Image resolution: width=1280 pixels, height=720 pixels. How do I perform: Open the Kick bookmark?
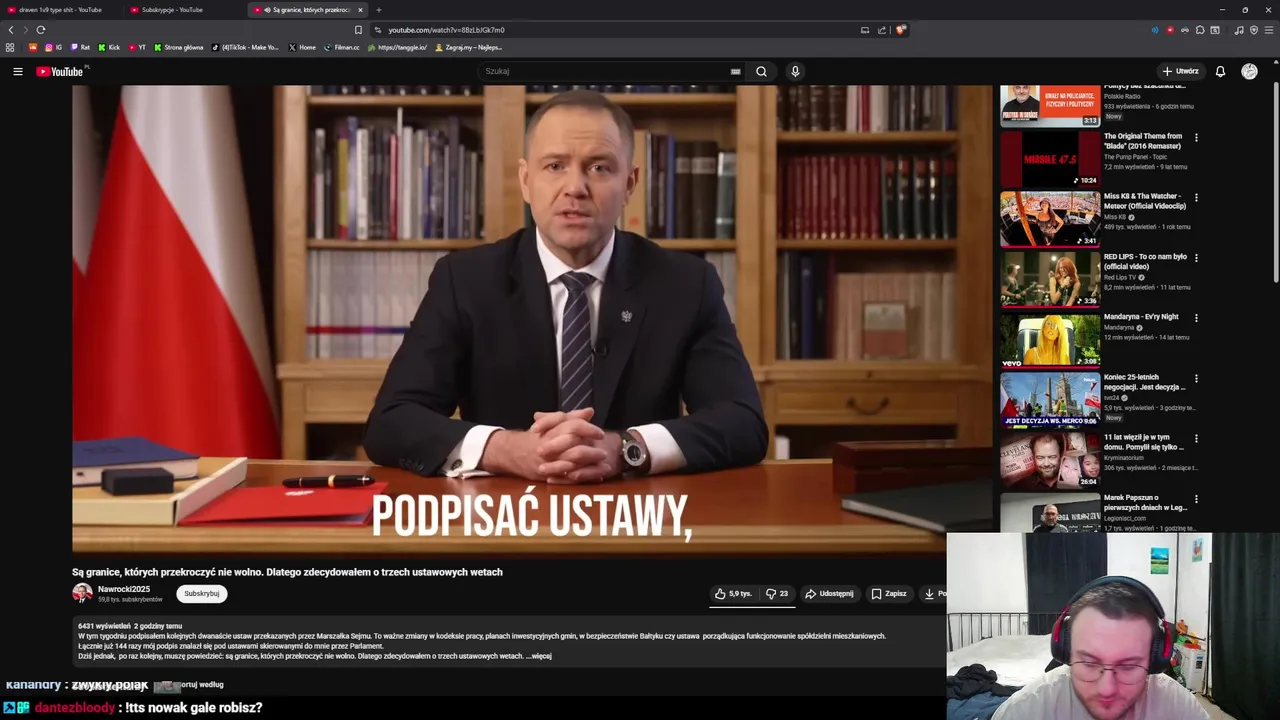pos(109,47)
